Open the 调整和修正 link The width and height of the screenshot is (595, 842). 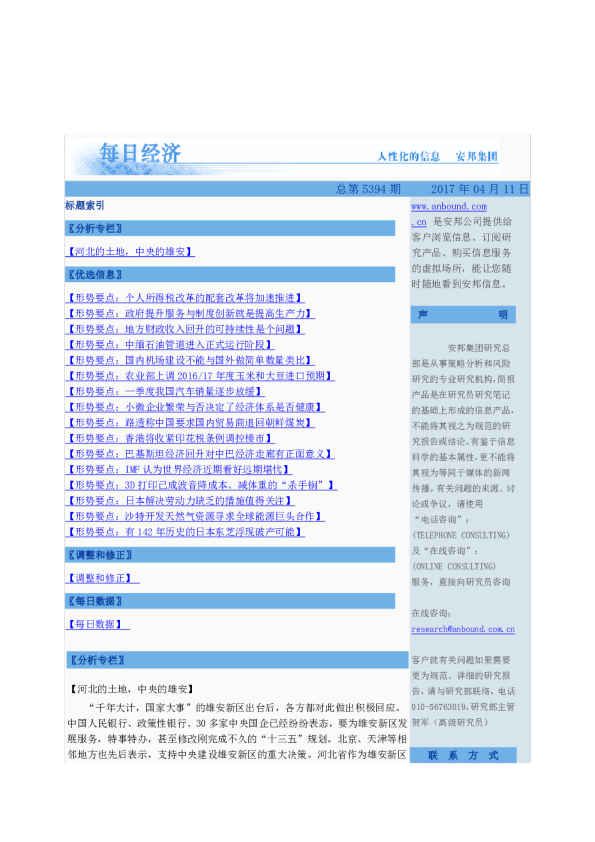pyautogui.click(x=103, y=578)
